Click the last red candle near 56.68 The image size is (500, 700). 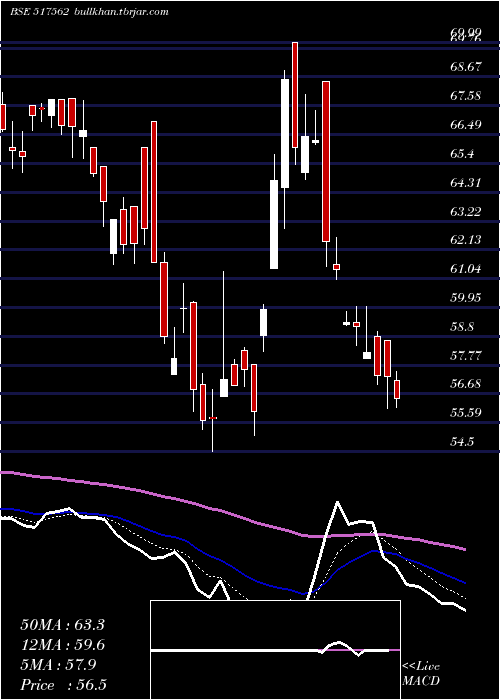(397, 389)
